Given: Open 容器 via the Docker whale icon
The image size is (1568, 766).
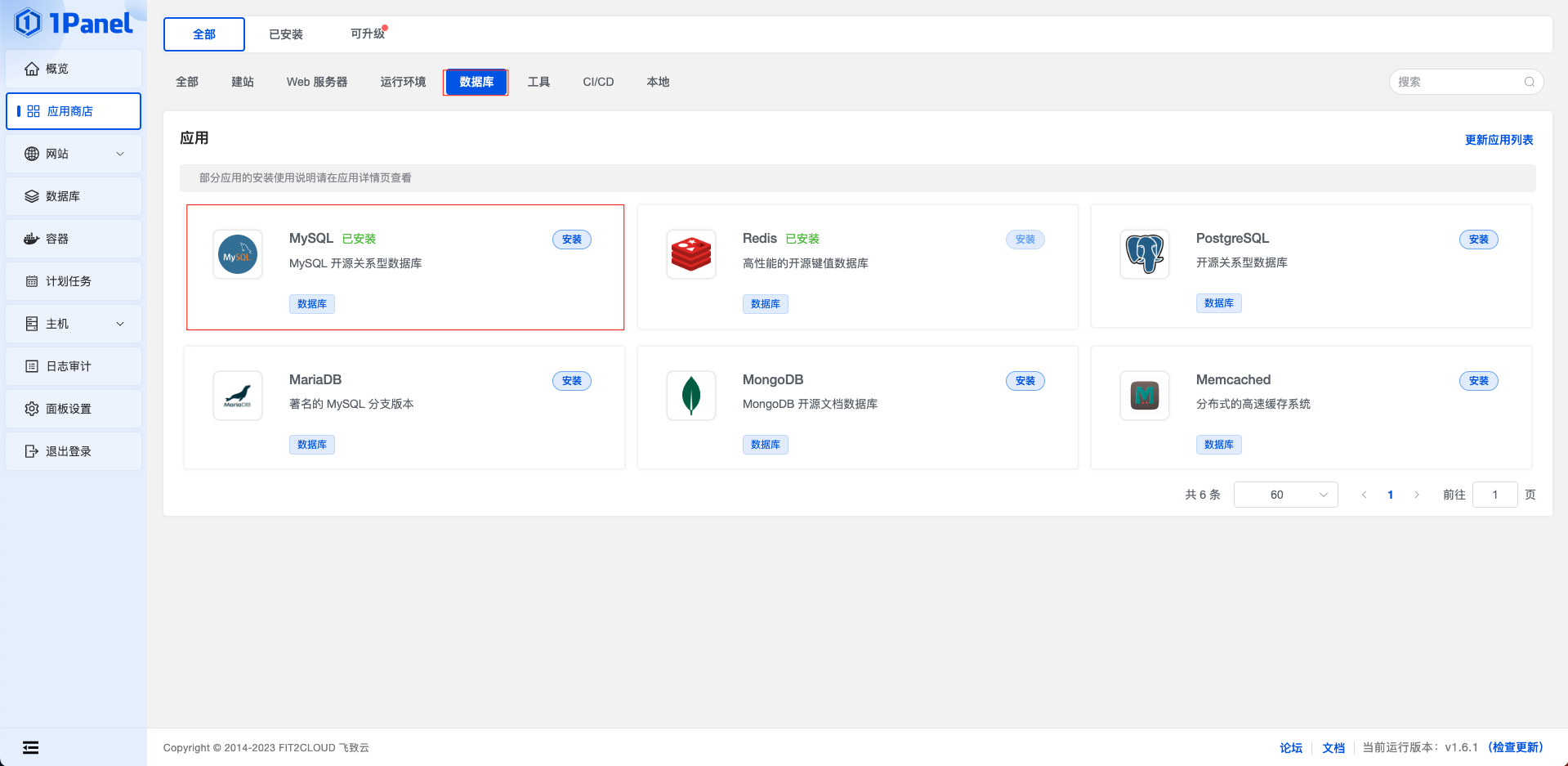Looking at the screenshot, I should pyautogui.click(x=32, y=239).
